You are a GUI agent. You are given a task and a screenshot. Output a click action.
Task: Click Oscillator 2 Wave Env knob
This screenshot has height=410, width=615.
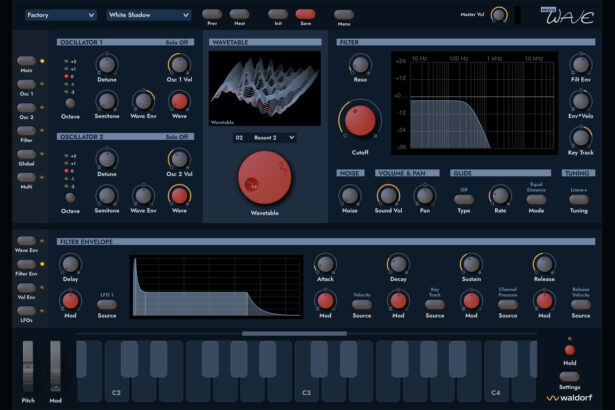pos(143,195)
